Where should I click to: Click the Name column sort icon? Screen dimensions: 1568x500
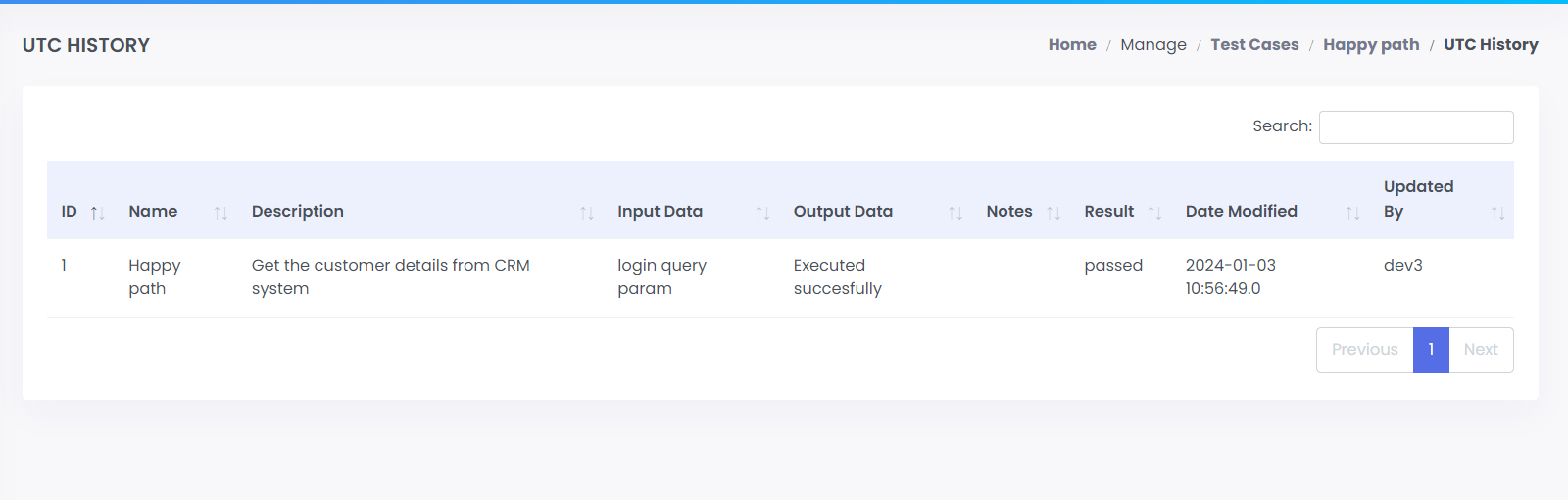[220, 213]
